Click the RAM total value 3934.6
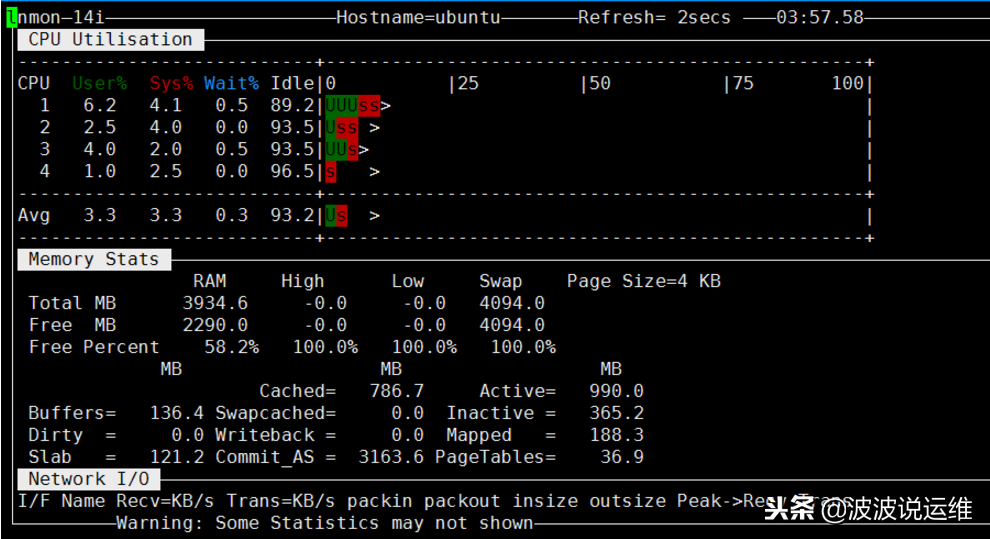990x539 pixels. pyautogui.click(x=215, y=303)
